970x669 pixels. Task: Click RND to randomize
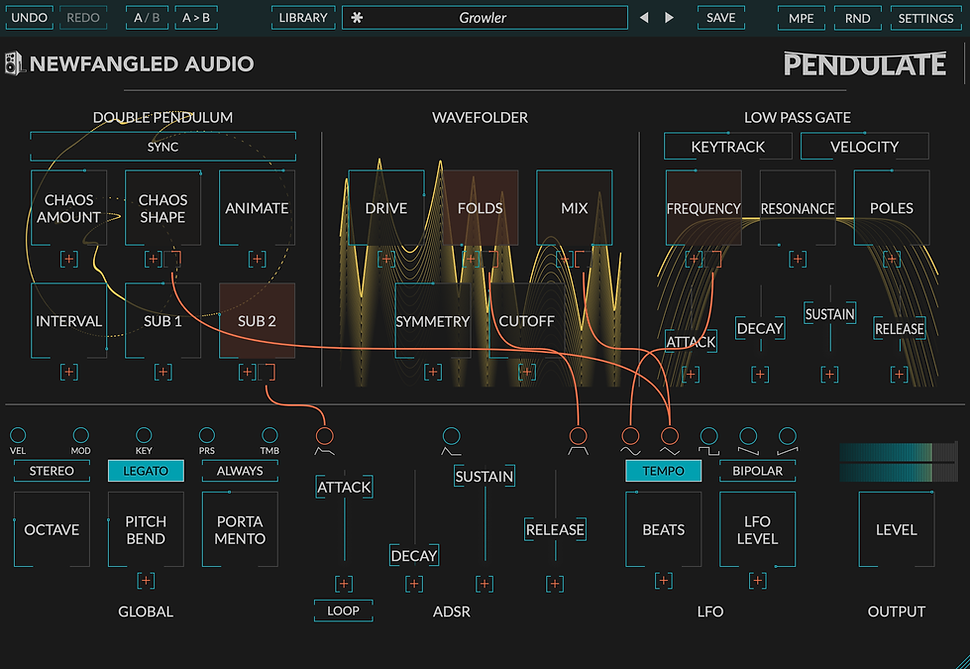(857, 18)
